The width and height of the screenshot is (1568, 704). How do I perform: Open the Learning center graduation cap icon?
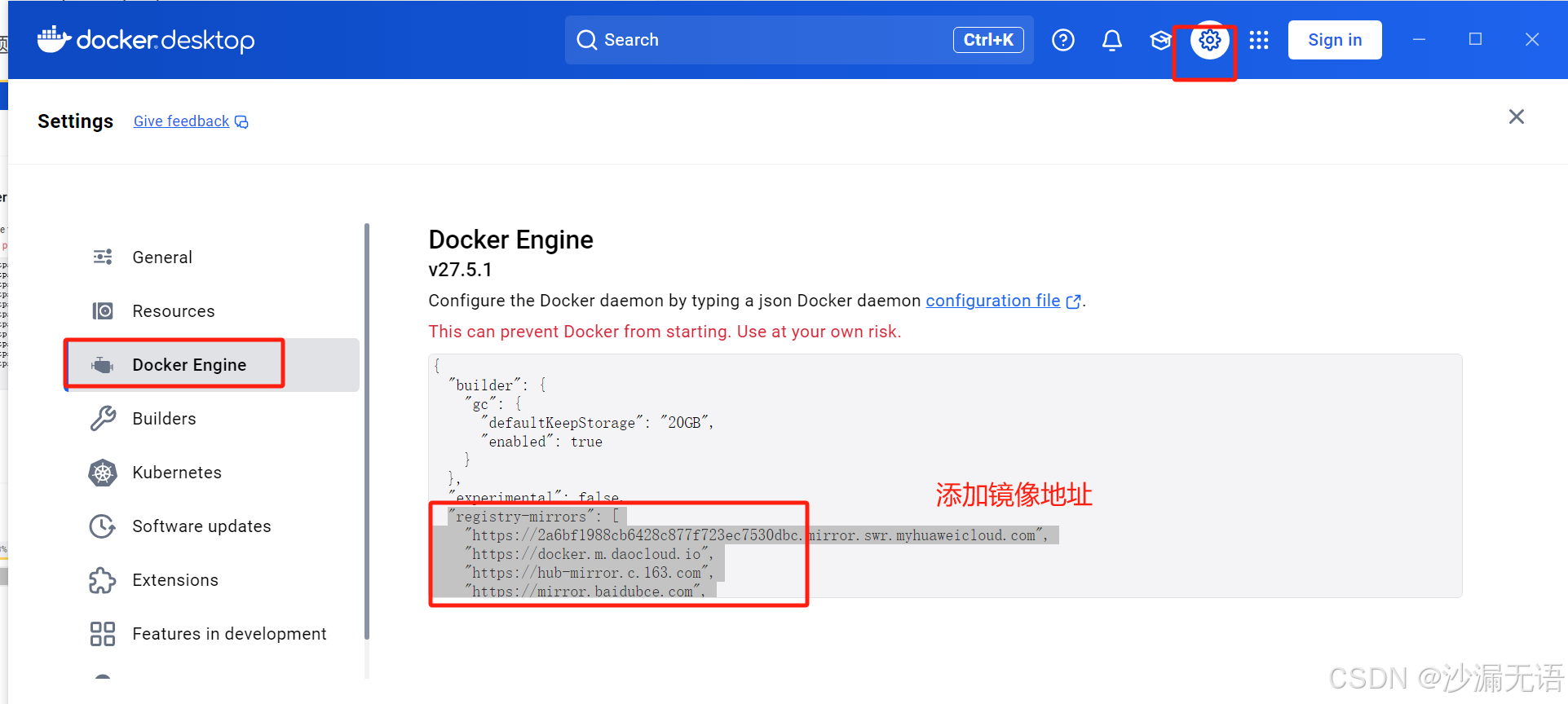(x=1160, y=40)
